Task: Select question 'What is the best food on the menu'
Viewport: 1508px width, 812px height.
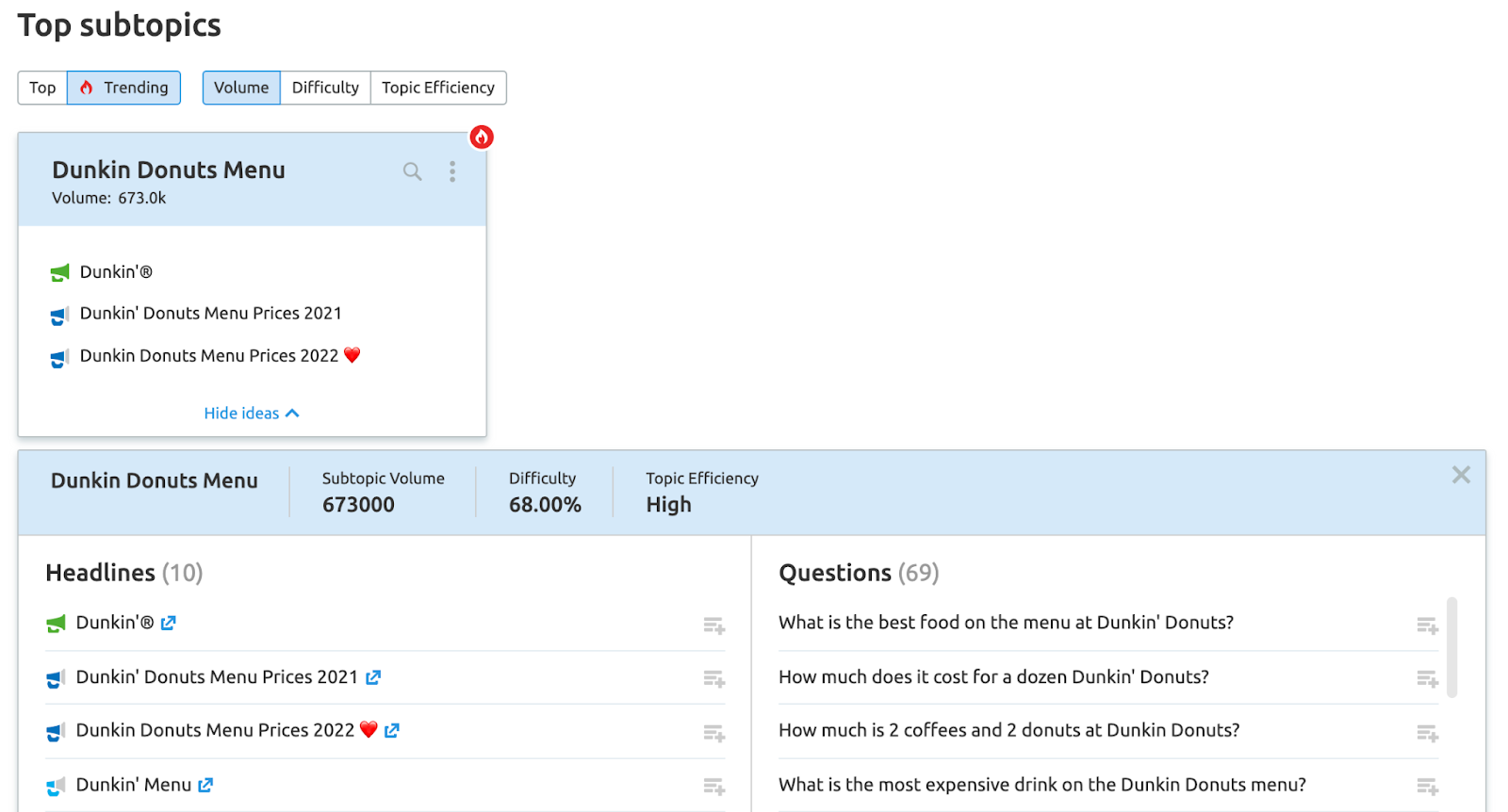Action: 1006,623
